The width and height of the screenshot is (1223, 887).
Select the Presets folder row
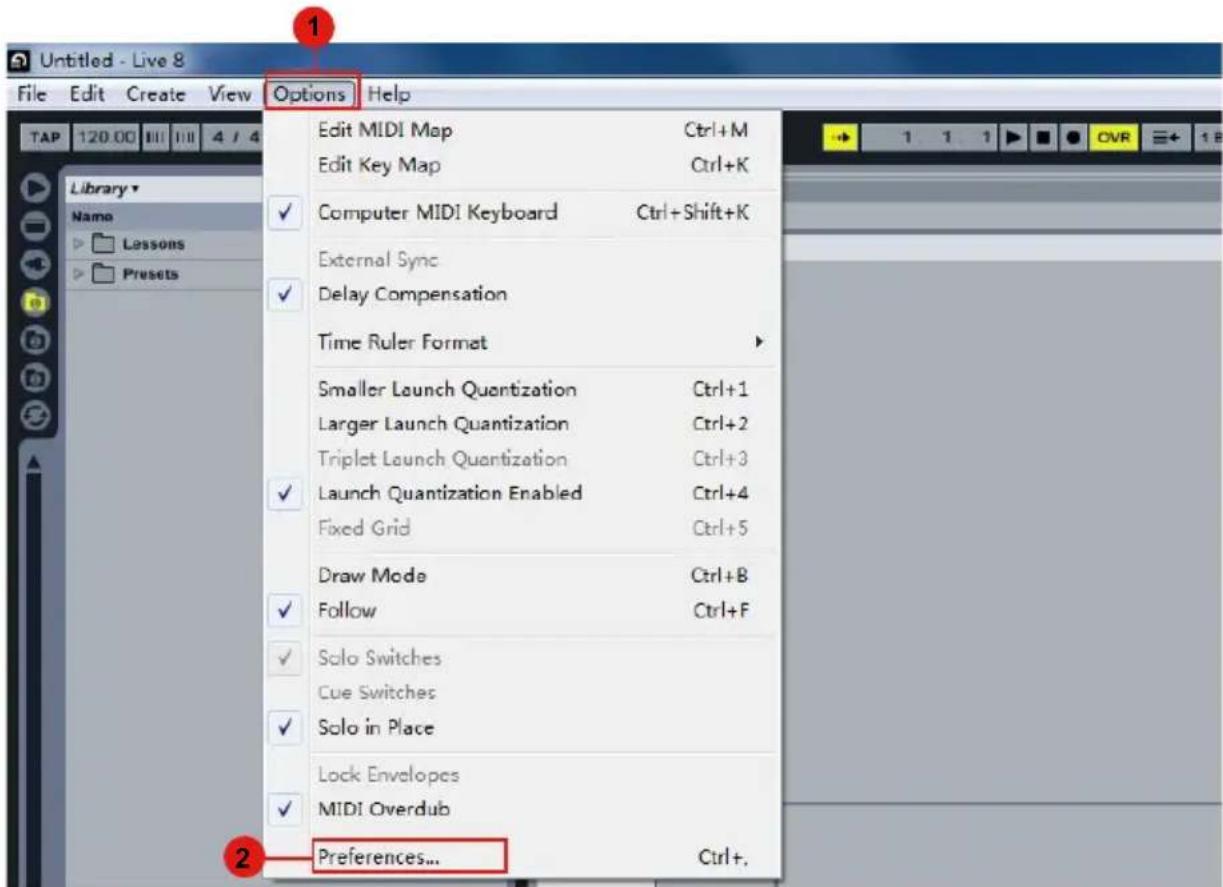(x=164, y=273)
